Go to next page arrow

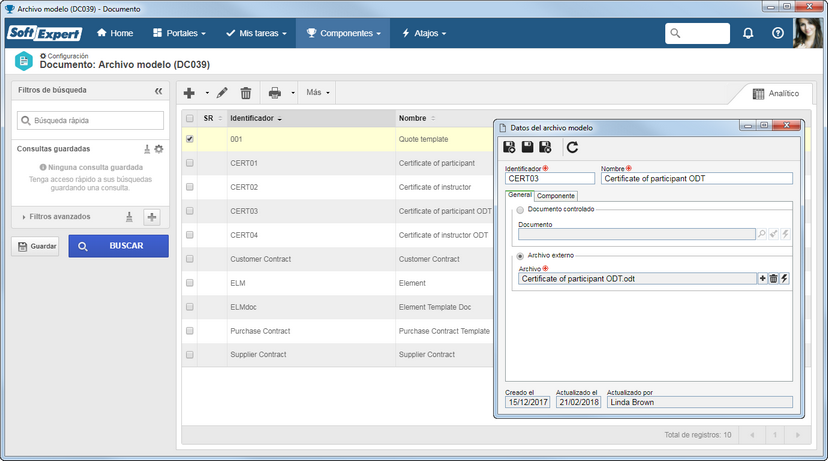click(x=797, y=435)
